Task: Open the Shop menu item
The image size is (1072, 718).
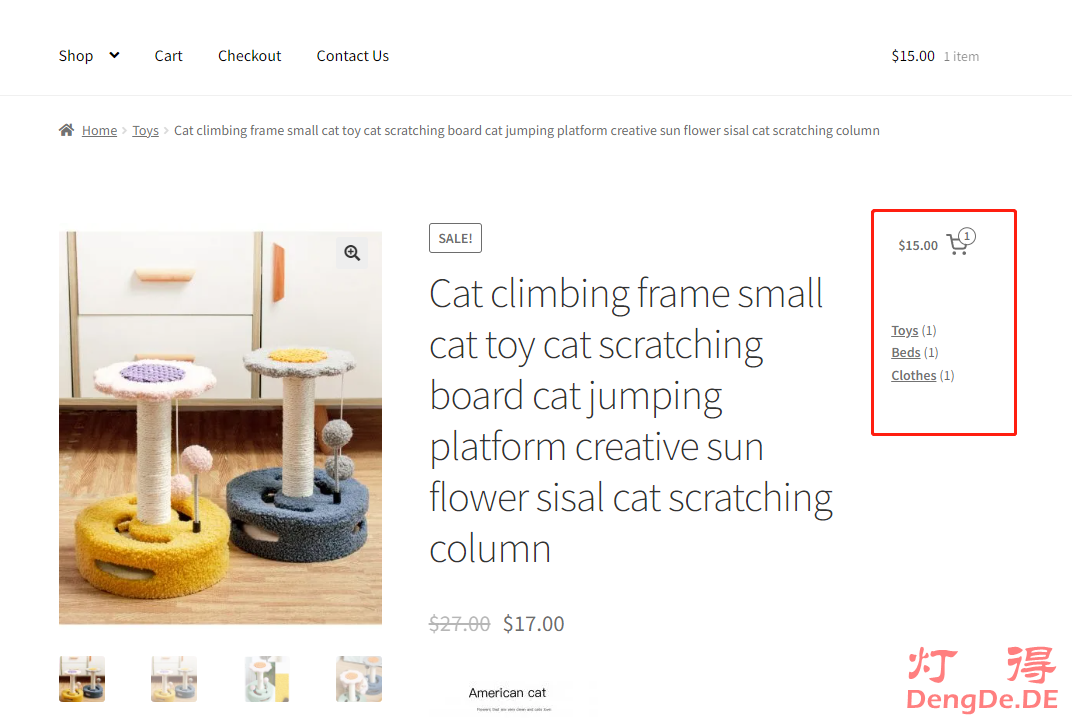Action: pyautogui.click(x=76, y=56)
